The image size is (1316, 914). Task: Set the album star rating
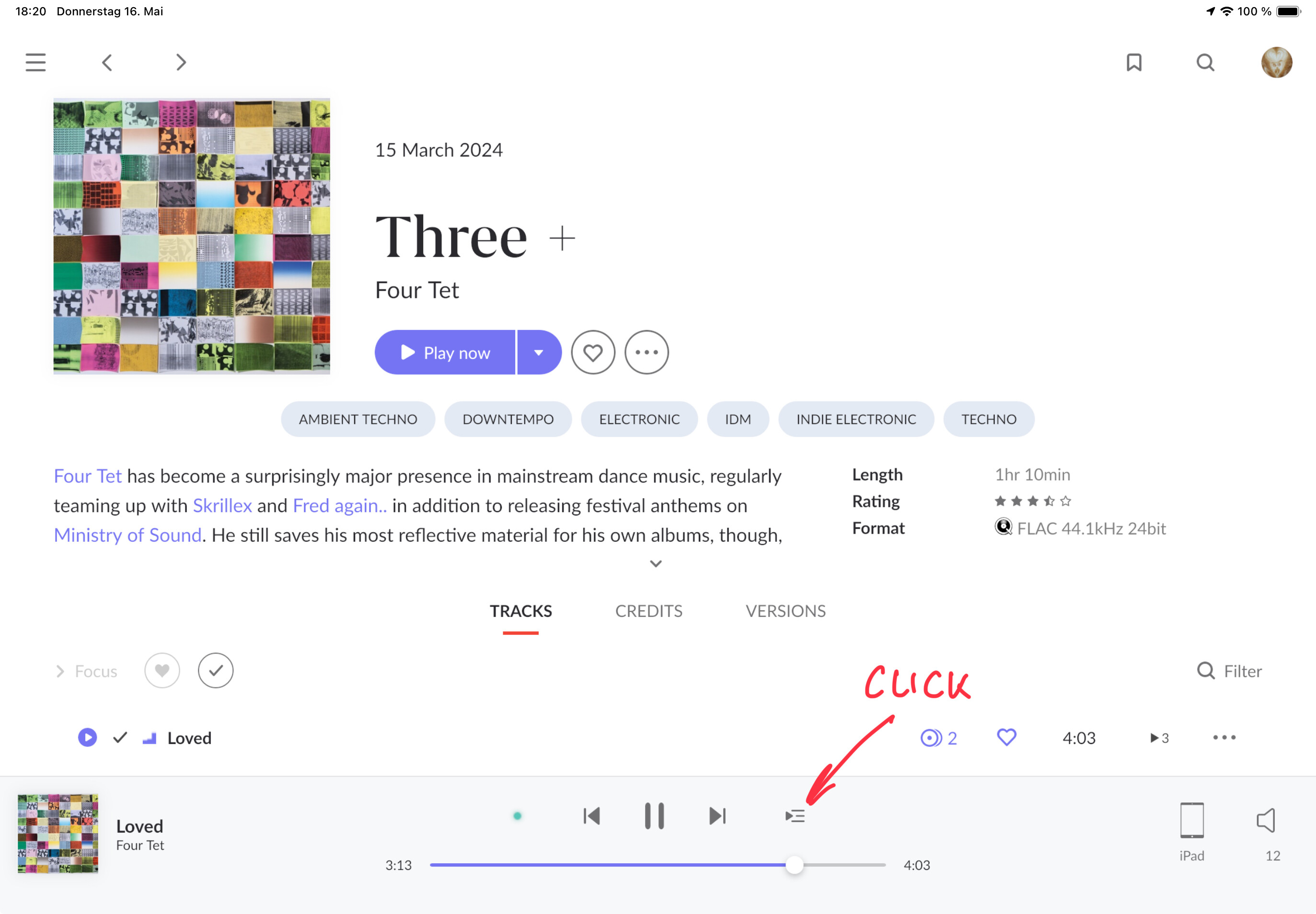[x=1032, y=501]
